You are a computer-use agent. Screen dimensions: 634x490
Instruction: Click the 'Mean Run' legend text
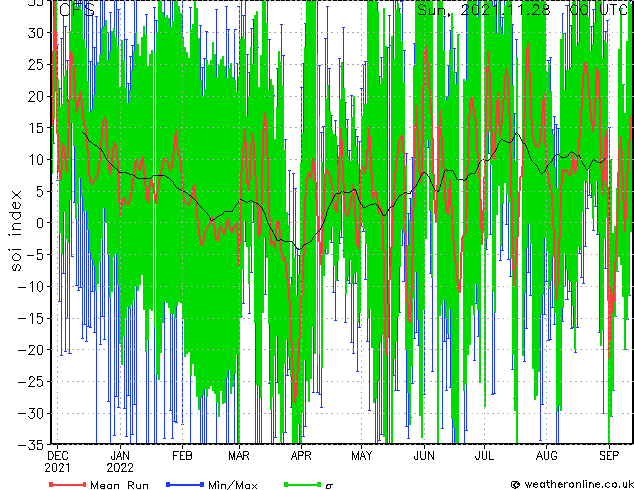[120, 485]
